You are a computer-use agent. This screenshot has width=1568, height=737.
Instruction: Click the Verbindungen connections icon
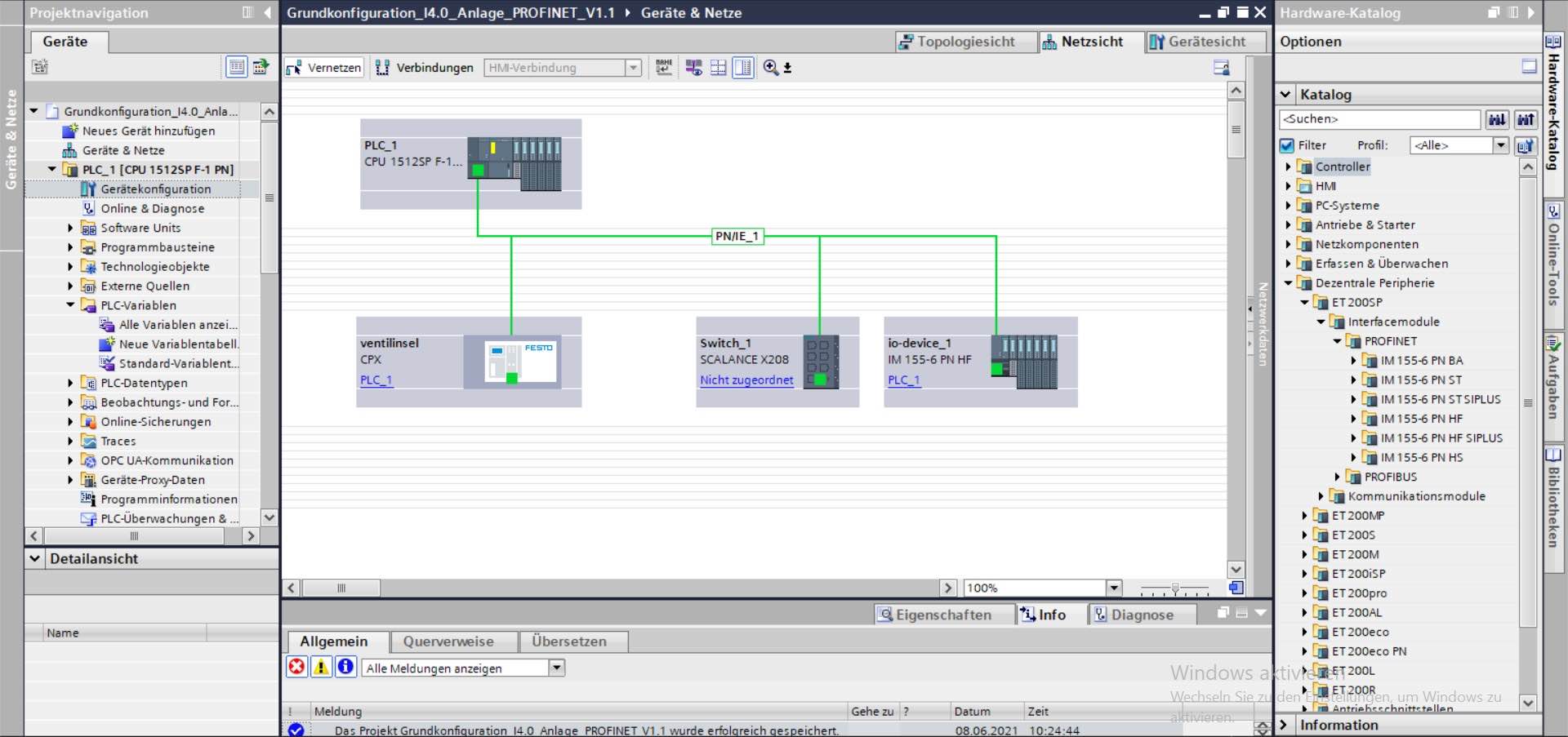(x=382, y=68)
